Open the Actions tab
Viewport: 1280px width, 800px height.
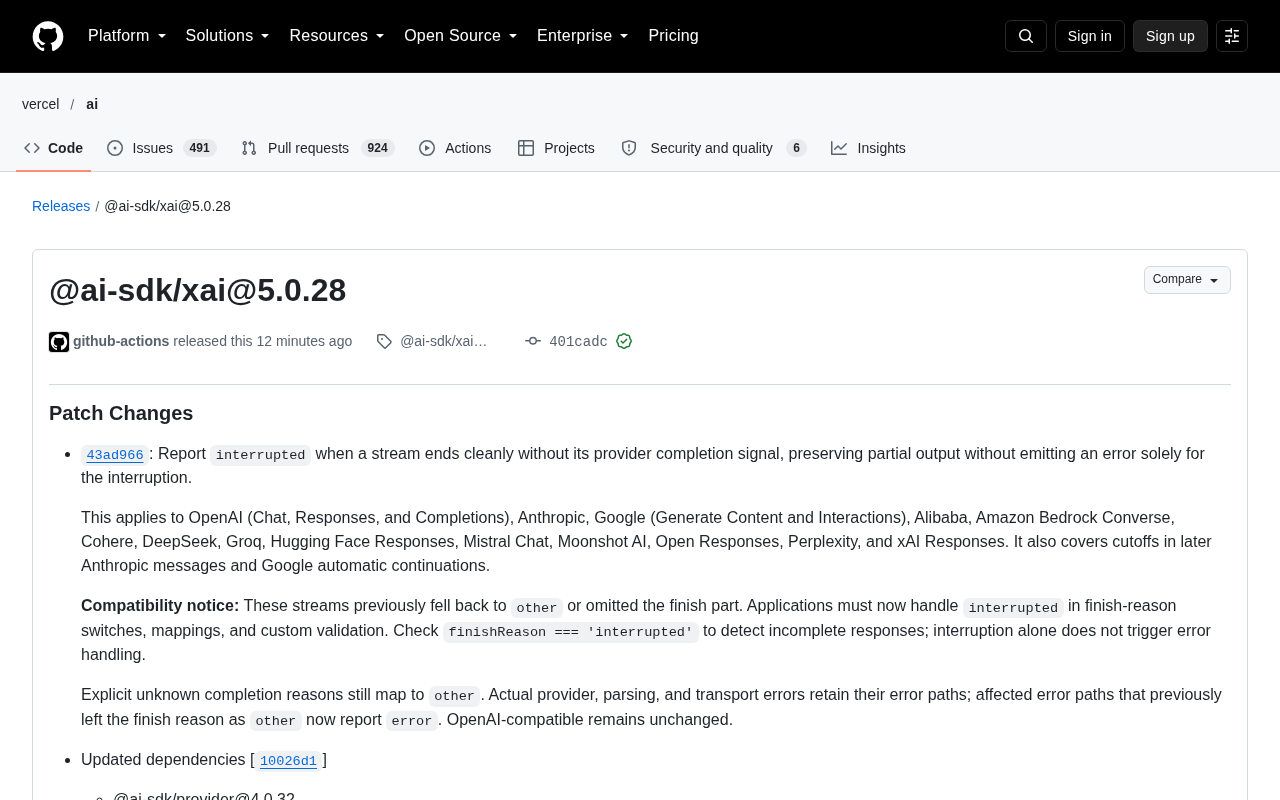coord(455,148)
